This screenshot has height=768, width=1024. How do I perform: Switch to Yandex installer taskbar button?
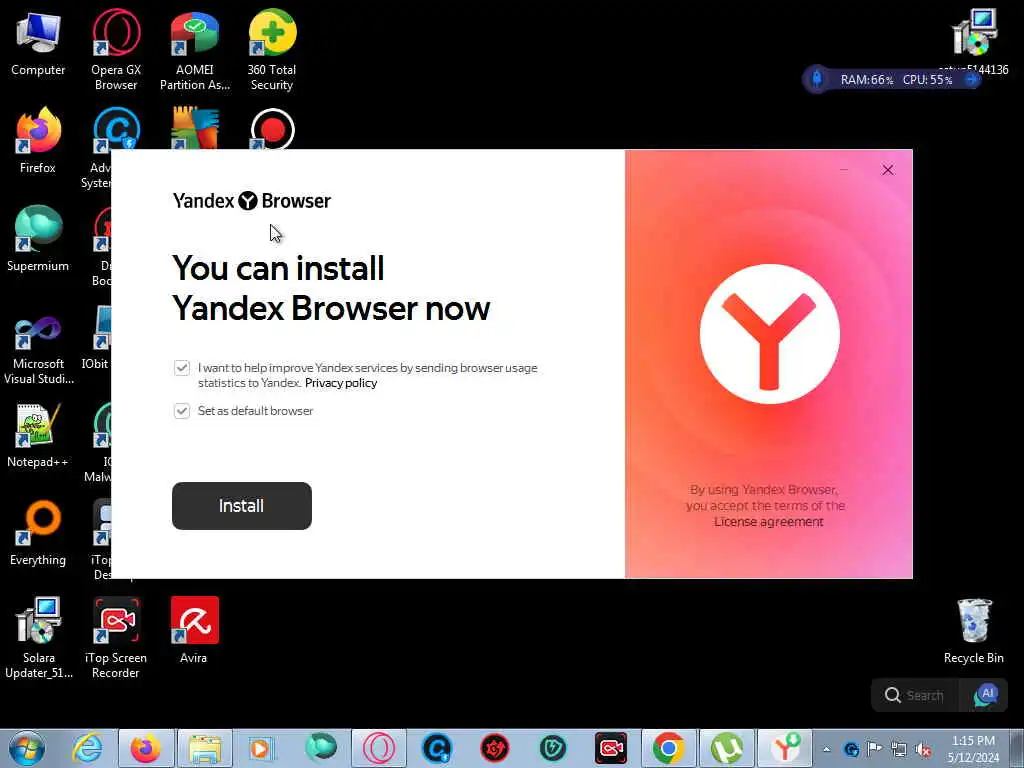[x=786, y=748]
